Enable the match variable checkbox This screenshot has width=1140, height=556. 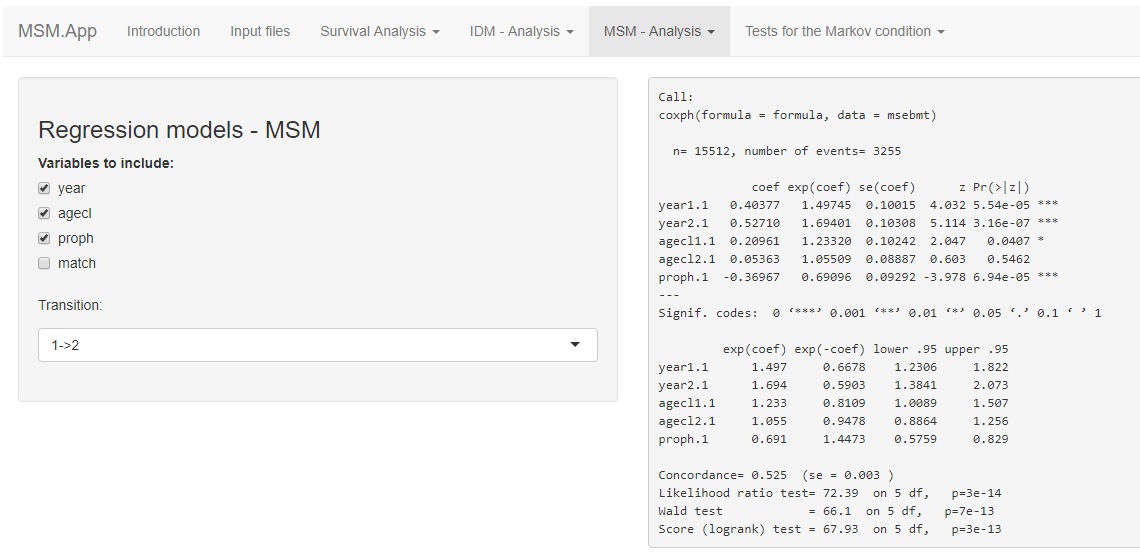tap(44, 263)
